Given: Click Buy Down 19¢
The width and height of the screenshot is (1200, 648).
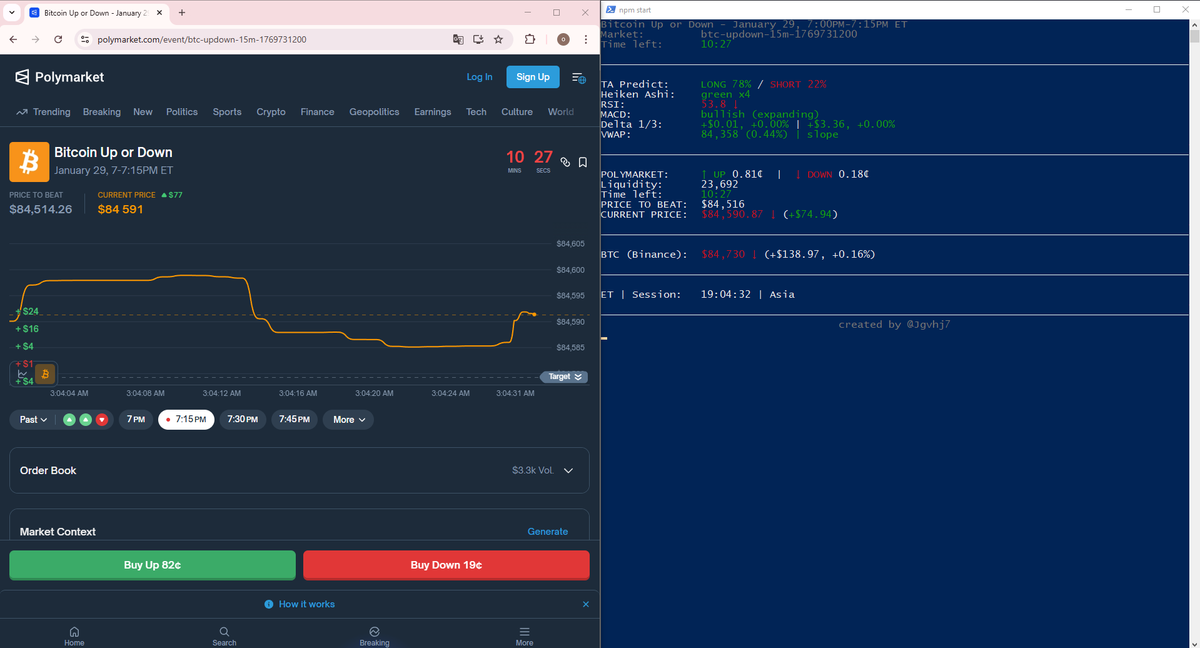Looking at the screenshot, I should (x=446, y=565).
